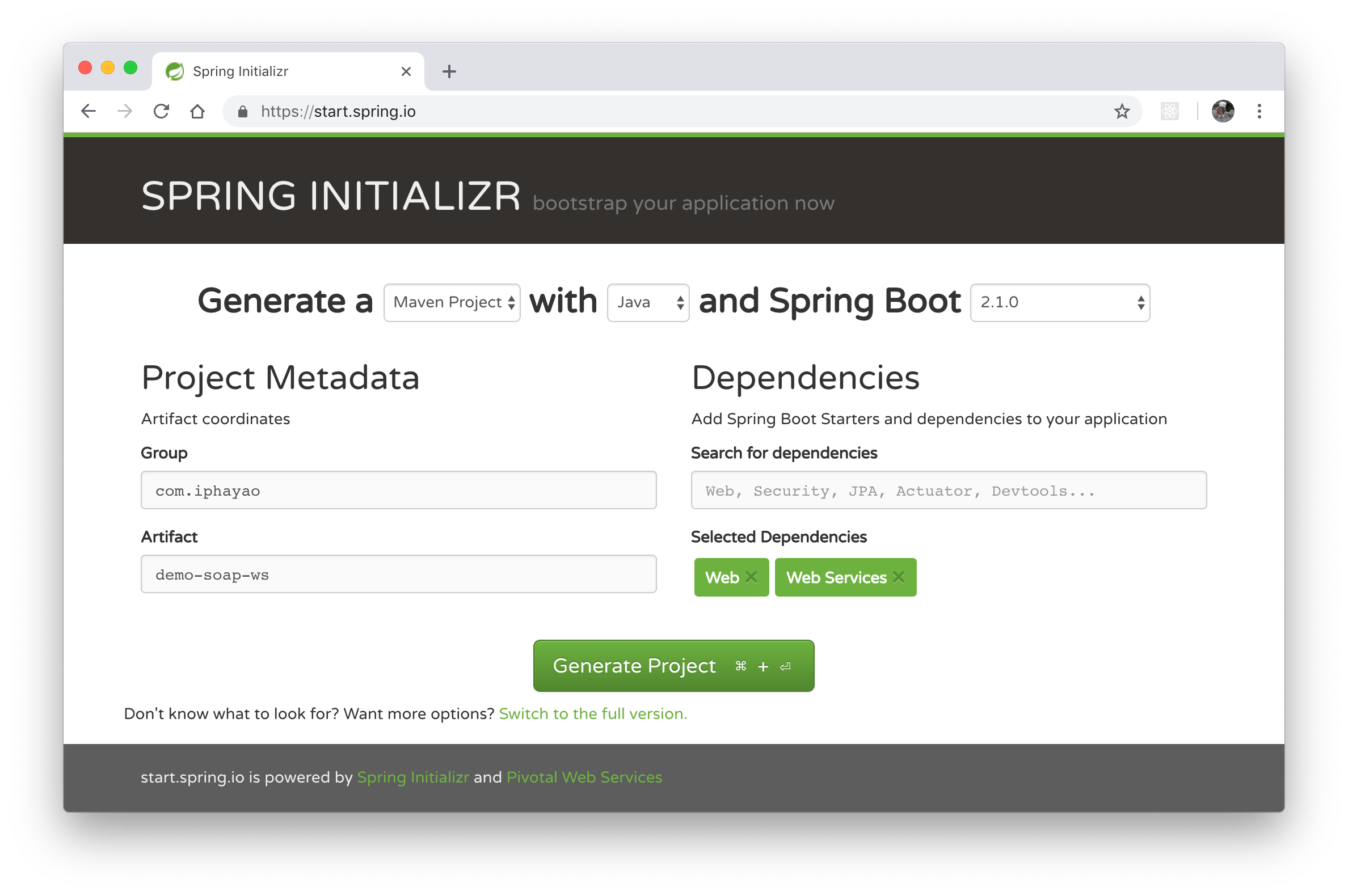The width and height of the screenshot is (1348, 896).
Task: Open the Java language dropdown
Action: pyautogui.click(x=648, y=302)
